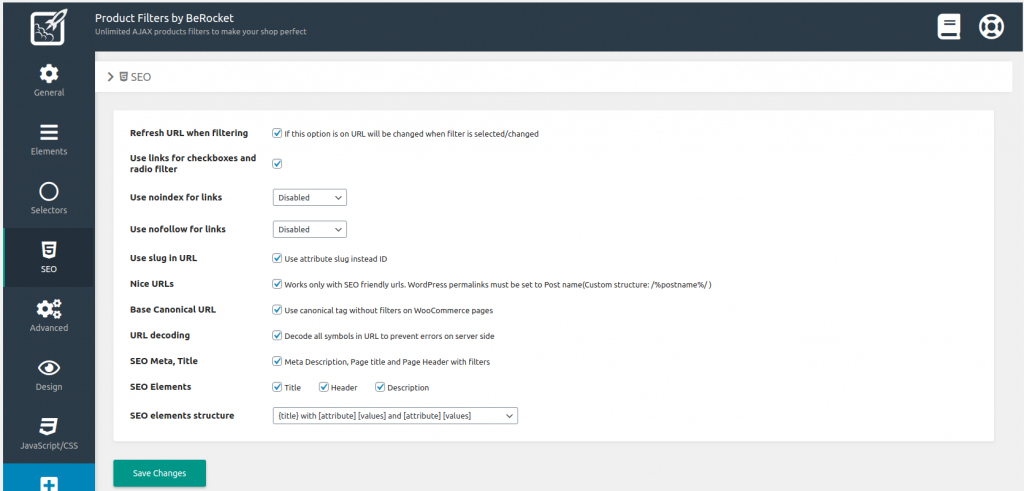Open the documentation book icon

[x=949, y=27]
